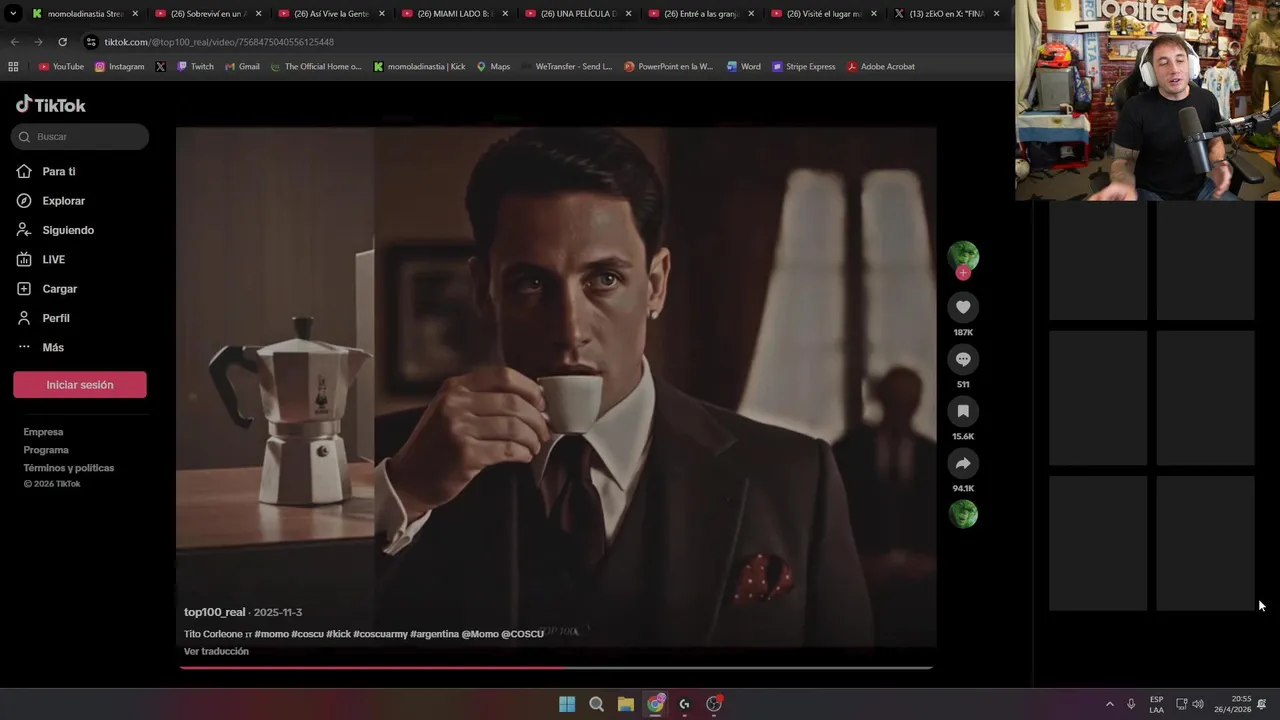1280x720 pixels.
Task: Click the #momo hashtag
Action: (271, 634)
